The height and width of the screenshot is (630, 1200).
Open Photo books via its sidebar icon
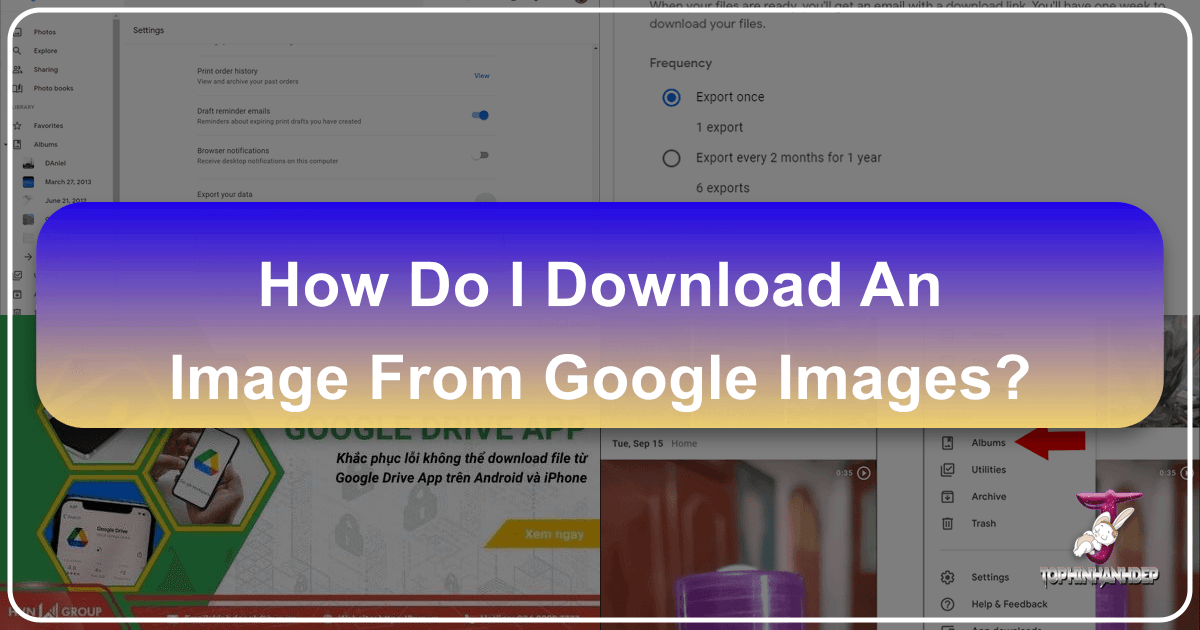click(16, 88)
